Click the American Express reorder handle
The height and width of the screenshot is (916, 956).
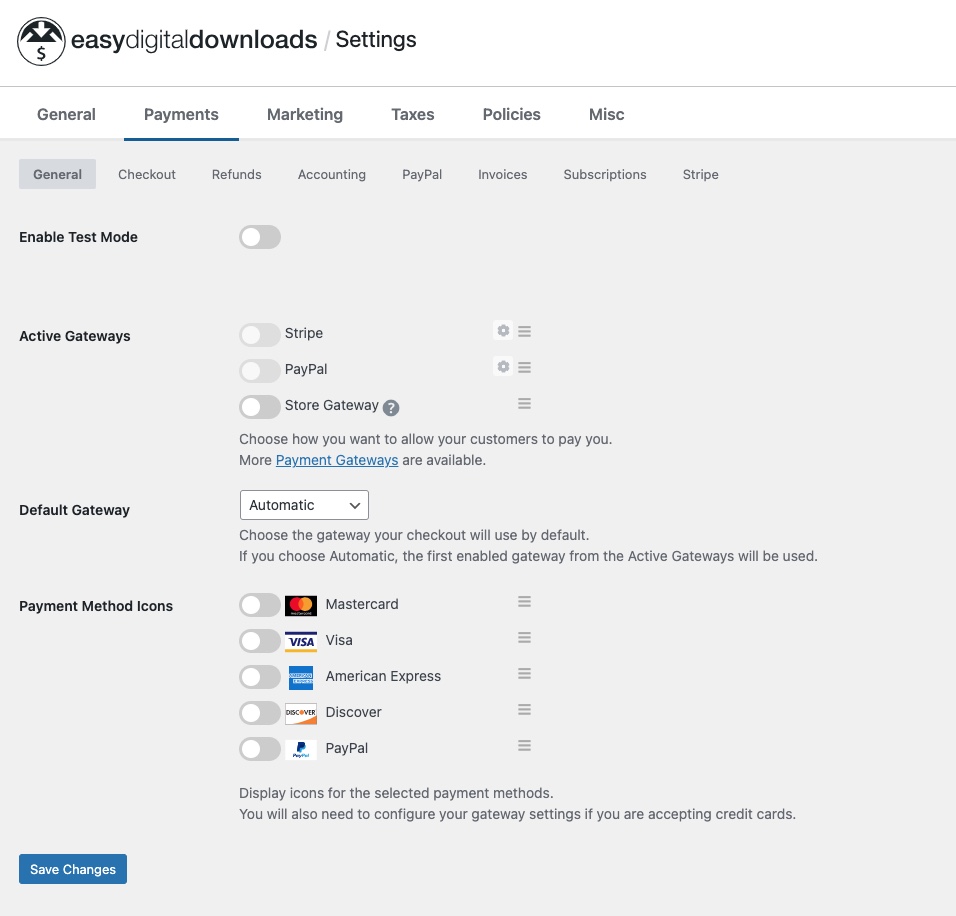(x=524, y=674)
